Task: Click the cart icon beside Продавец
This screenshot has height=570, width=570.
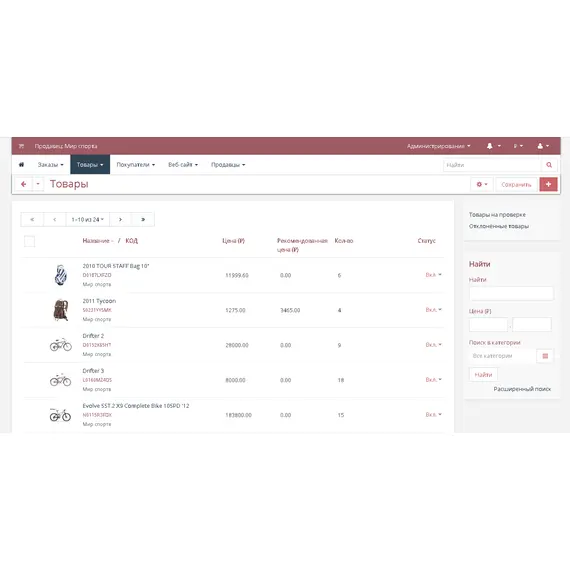Action: click(x=21, y=146)
